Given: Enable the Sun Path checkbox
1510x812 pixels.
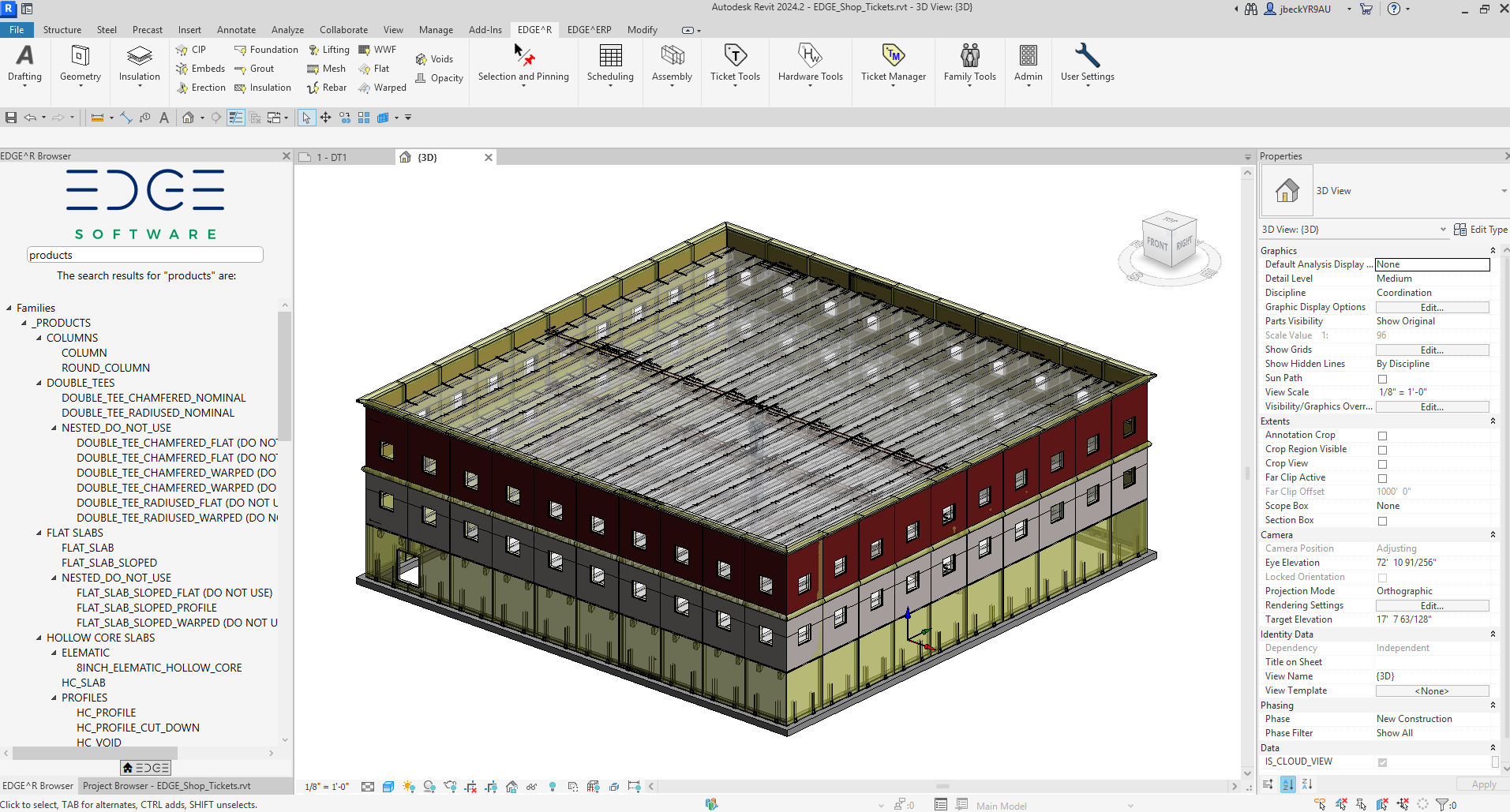Looking at the screenshot, I should (x=1382, y=379).
